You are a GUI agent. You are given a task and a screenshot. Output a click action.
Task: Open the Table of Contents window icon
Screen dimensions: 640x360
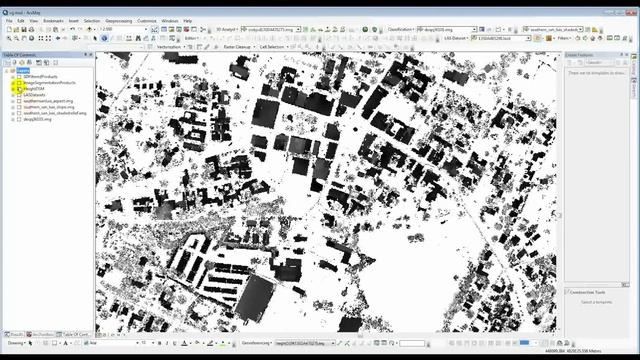click(x=164, y=29)
